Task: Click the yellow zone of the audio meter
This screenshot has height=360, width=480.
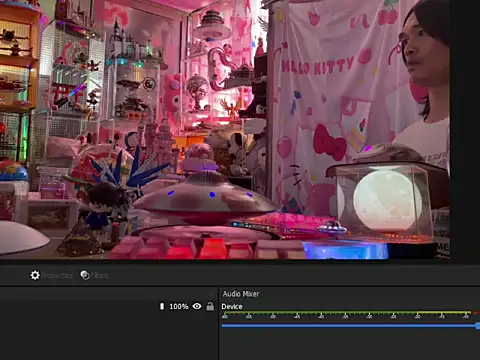Action: [x=444, y=313]
